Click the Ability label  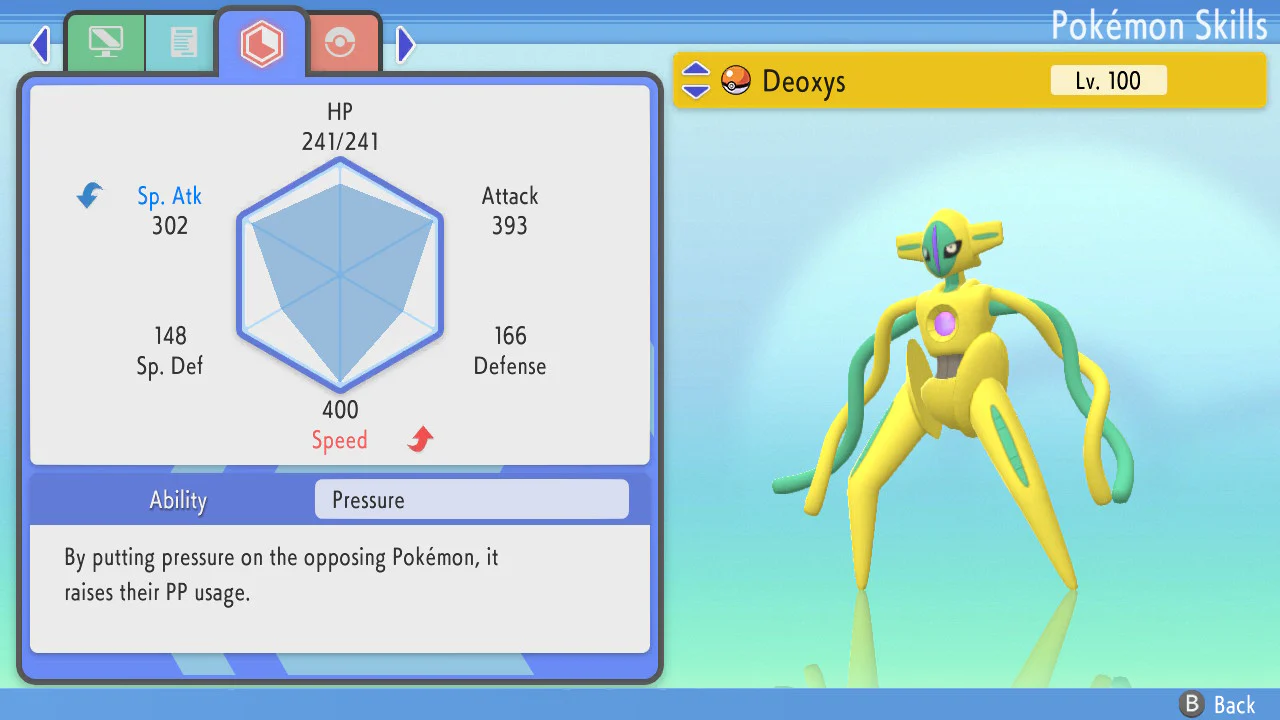coord(178,500)
